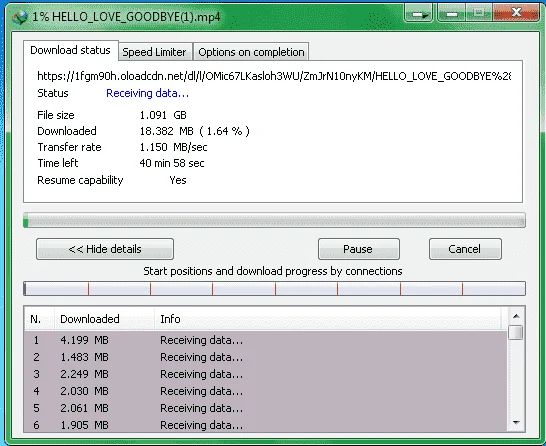Click the time left value 40 min 58 sec
The width and height of the screenshot is (546, 446).
click(x=172, y=163)
